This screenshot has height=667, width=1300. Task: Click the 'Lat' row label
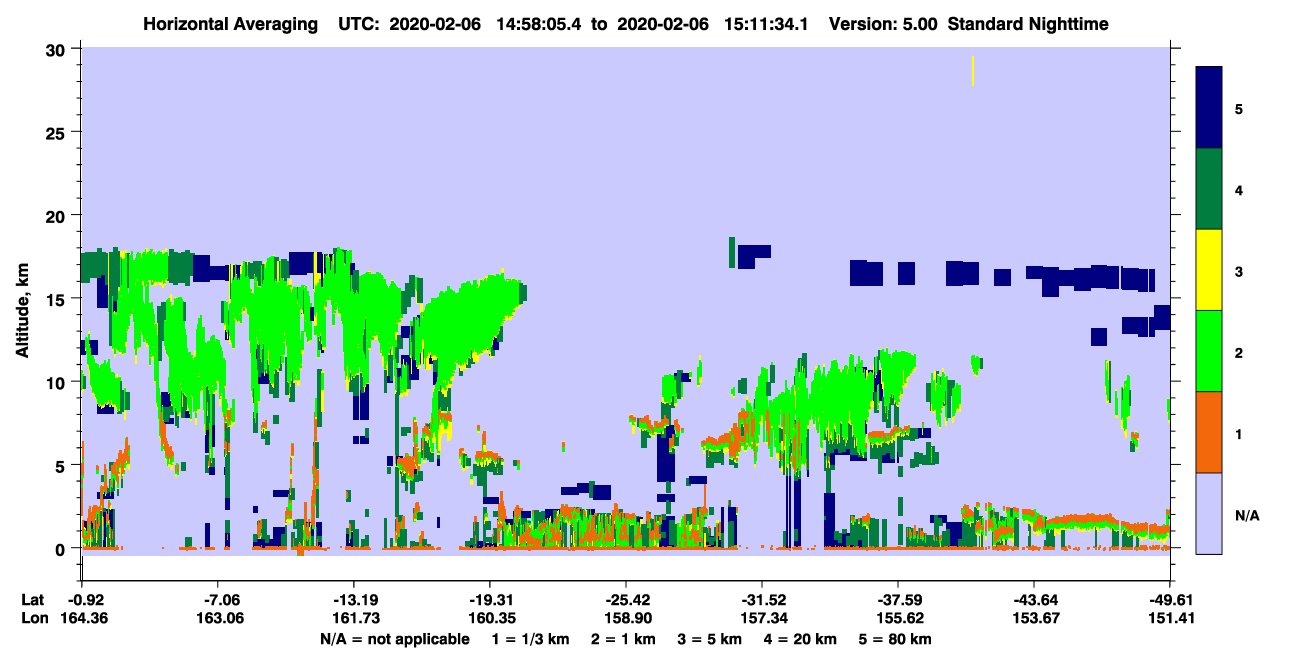[x=33, y=599]
